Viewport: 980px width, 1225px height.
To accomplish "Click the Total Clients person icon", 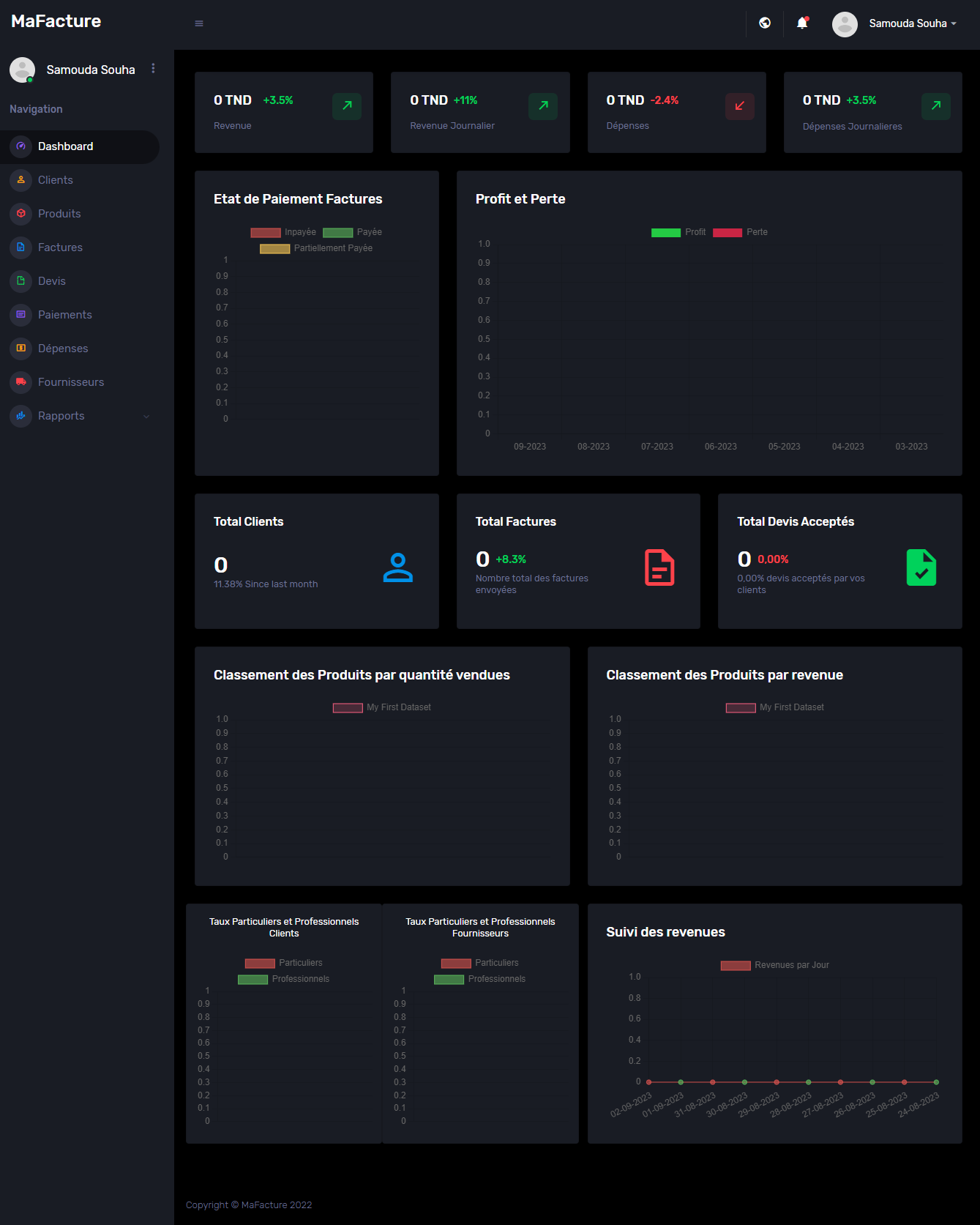I will (398, 567).
